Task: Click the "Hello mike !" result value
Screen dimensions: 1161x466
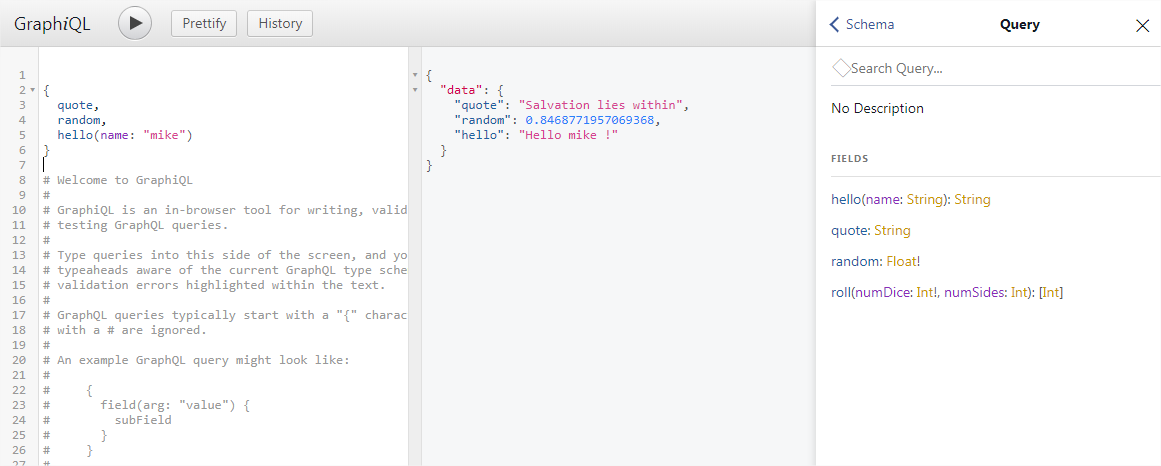Action: coord(568,135)
